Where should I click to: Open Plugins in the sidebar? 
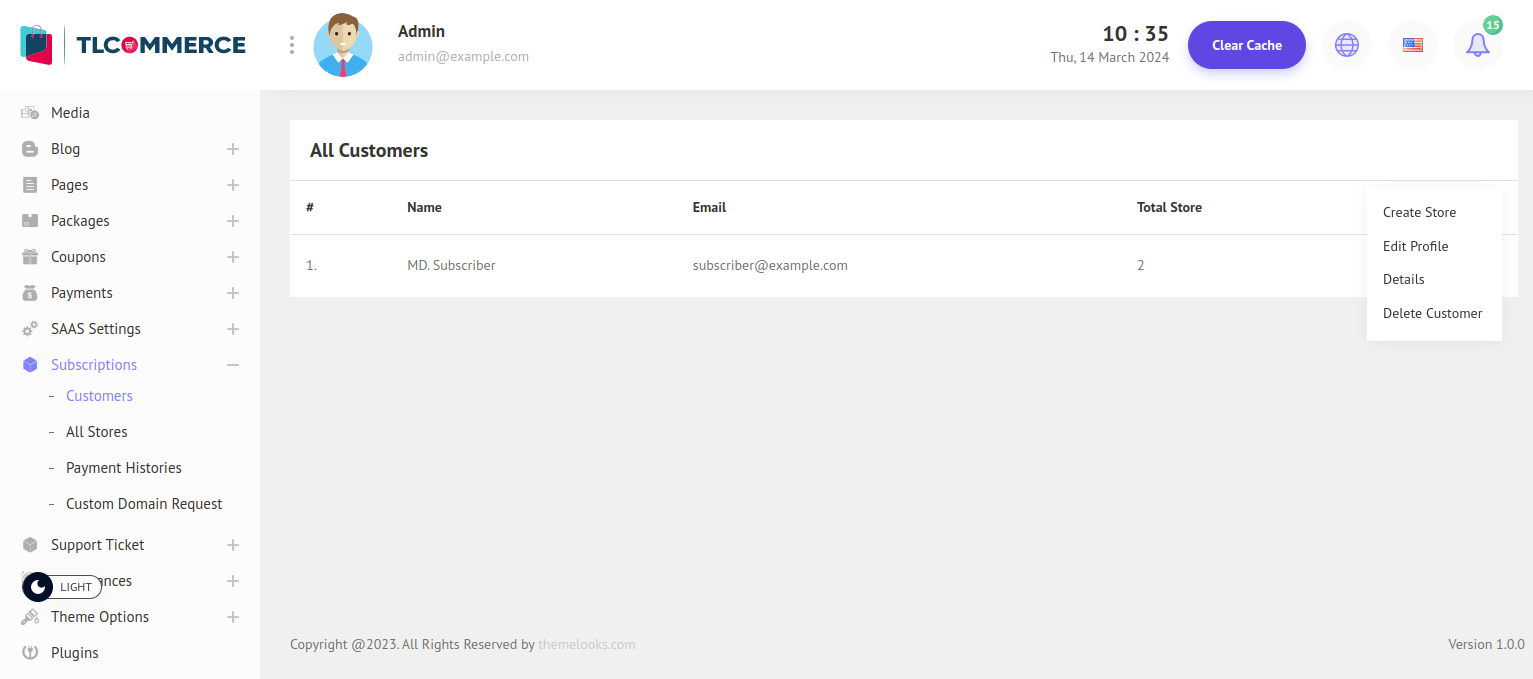point(75,653)
